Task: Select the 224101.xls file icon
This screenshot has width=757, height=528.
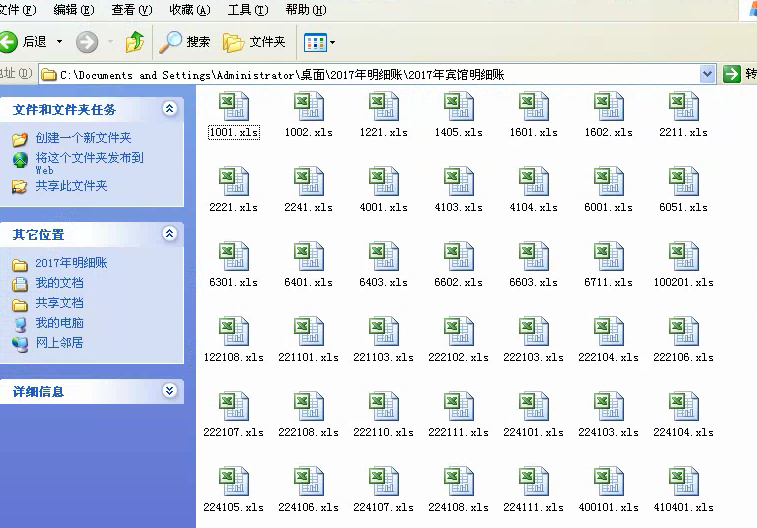Action: click(533, 406)
